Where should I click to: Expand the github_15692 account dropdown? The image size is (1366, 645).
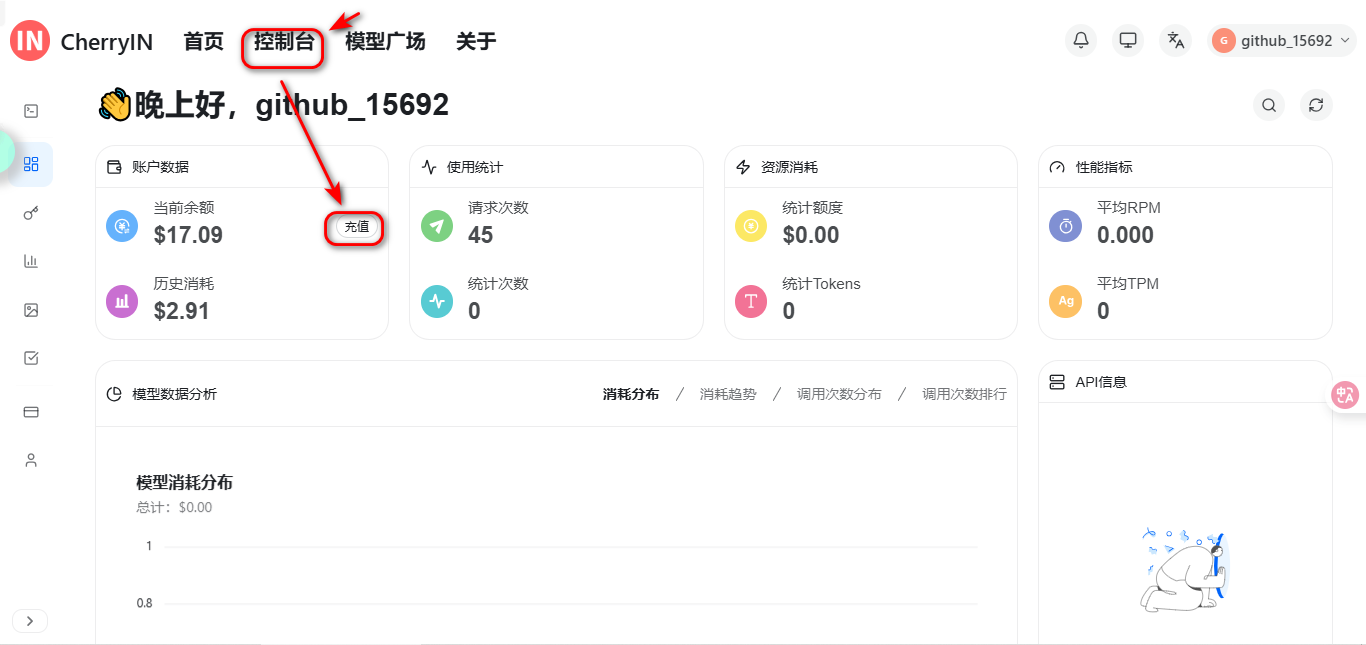coord(1282,40)
